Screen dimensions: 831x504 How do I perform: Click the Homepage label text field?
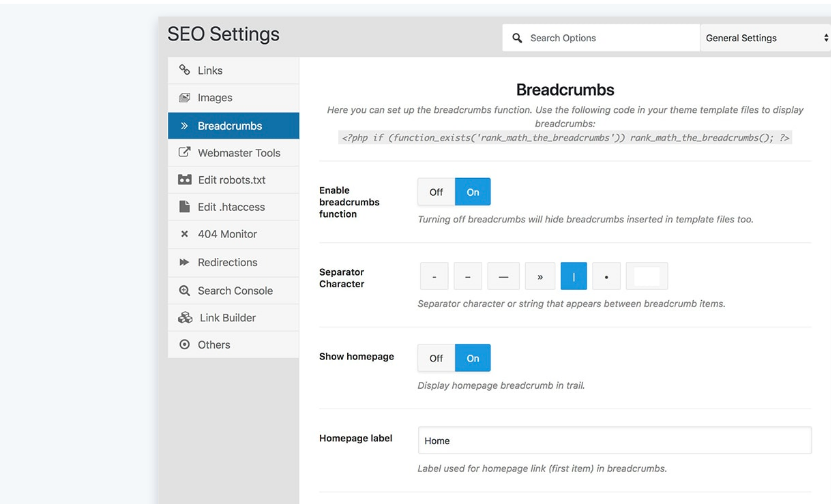[615, 440]
